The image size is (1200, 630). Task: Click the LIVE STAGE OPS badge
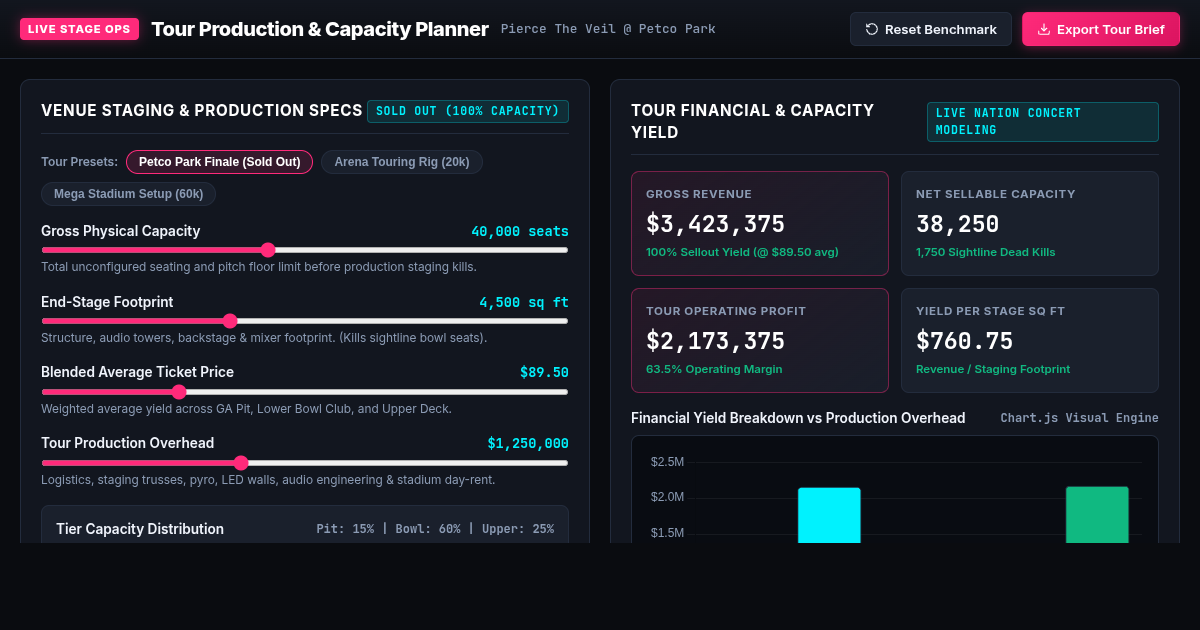(x=79, y=29)
